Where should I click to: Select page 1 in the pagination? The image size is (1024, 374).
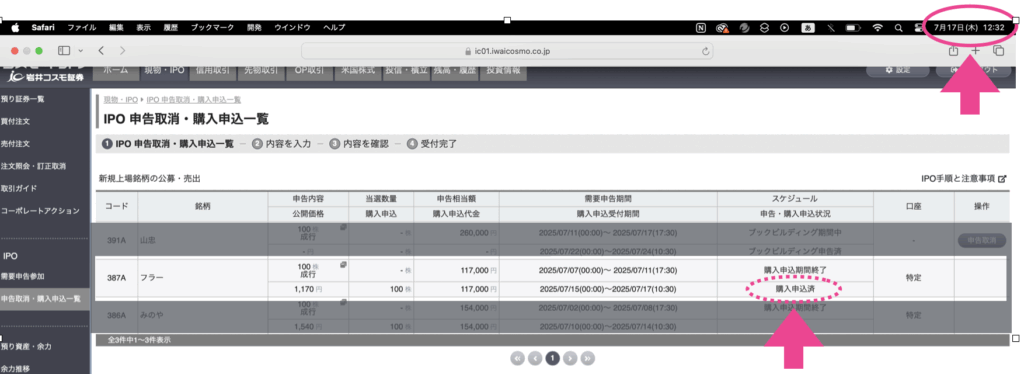pyautogui.click(x=552, y=358)
